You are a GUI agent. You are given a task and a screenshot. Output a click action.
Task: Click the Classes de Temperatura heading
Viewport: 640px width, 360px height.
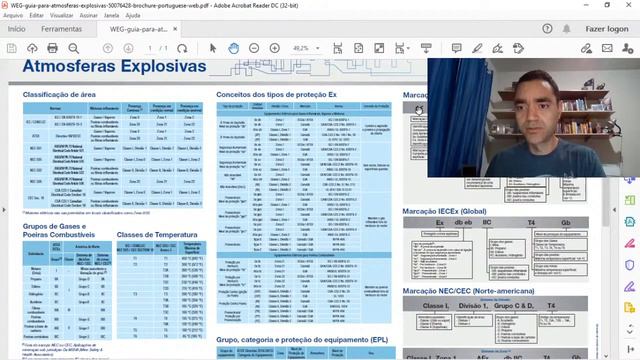(x=157, y=235)
